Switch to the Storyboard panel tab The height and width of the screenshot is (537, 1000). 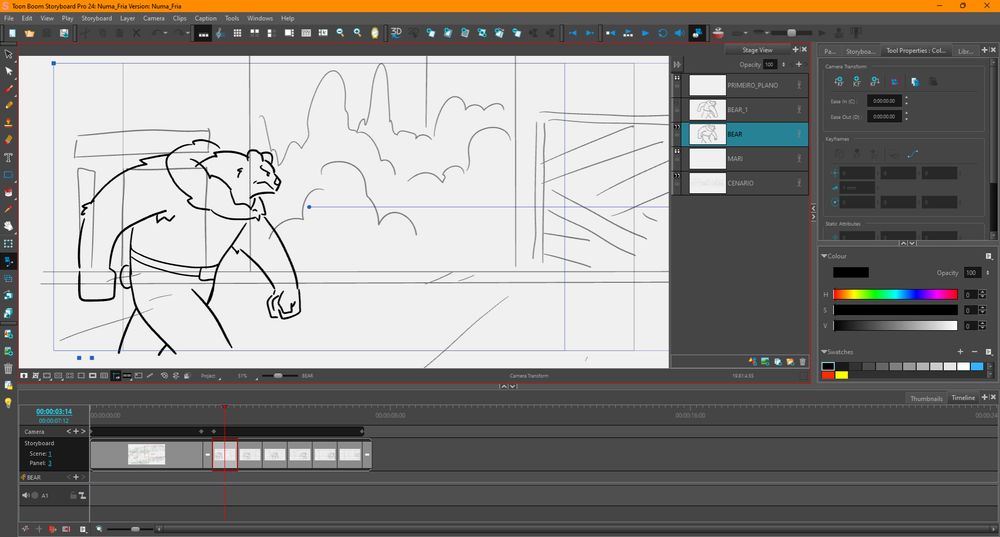pyautogui.click(x=860, y=51)
